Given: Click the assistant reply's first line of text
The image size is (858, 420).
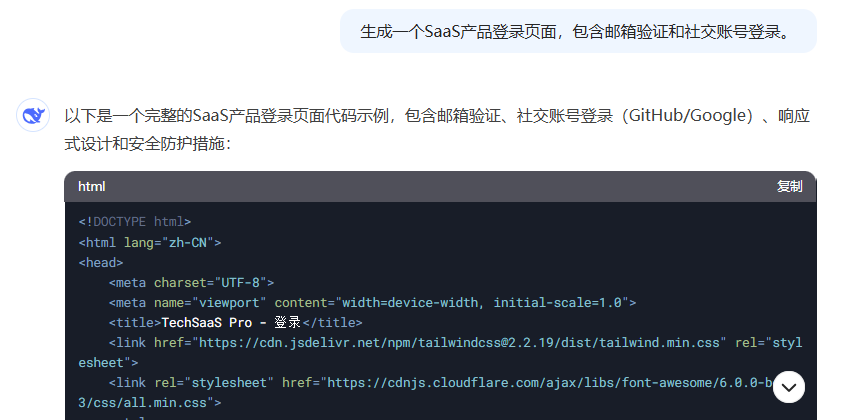Looking at the screenshot, I should point(437,116).
